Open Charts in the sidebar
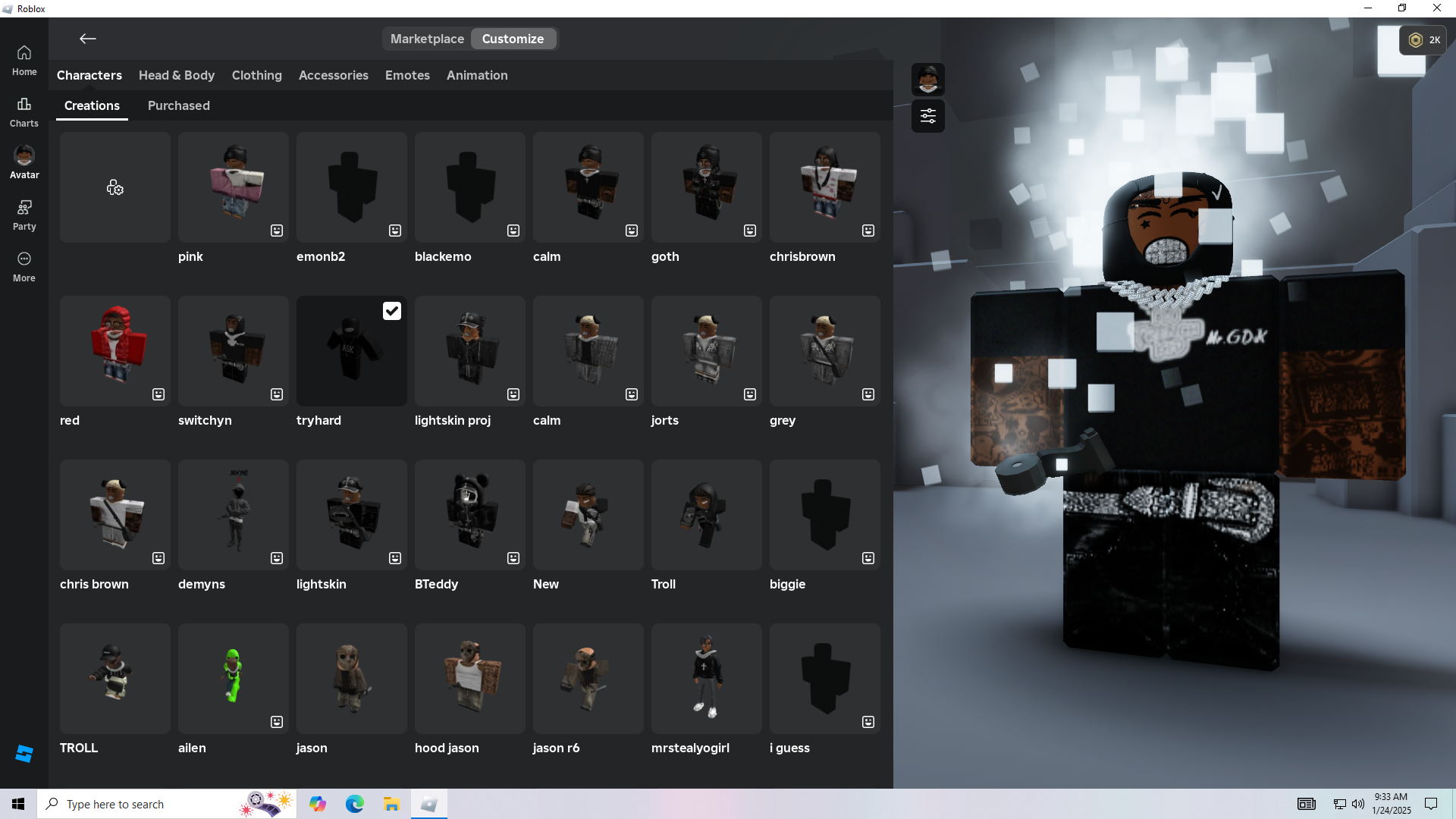This screenshot has width=1456, height=819. pos(24,112)
